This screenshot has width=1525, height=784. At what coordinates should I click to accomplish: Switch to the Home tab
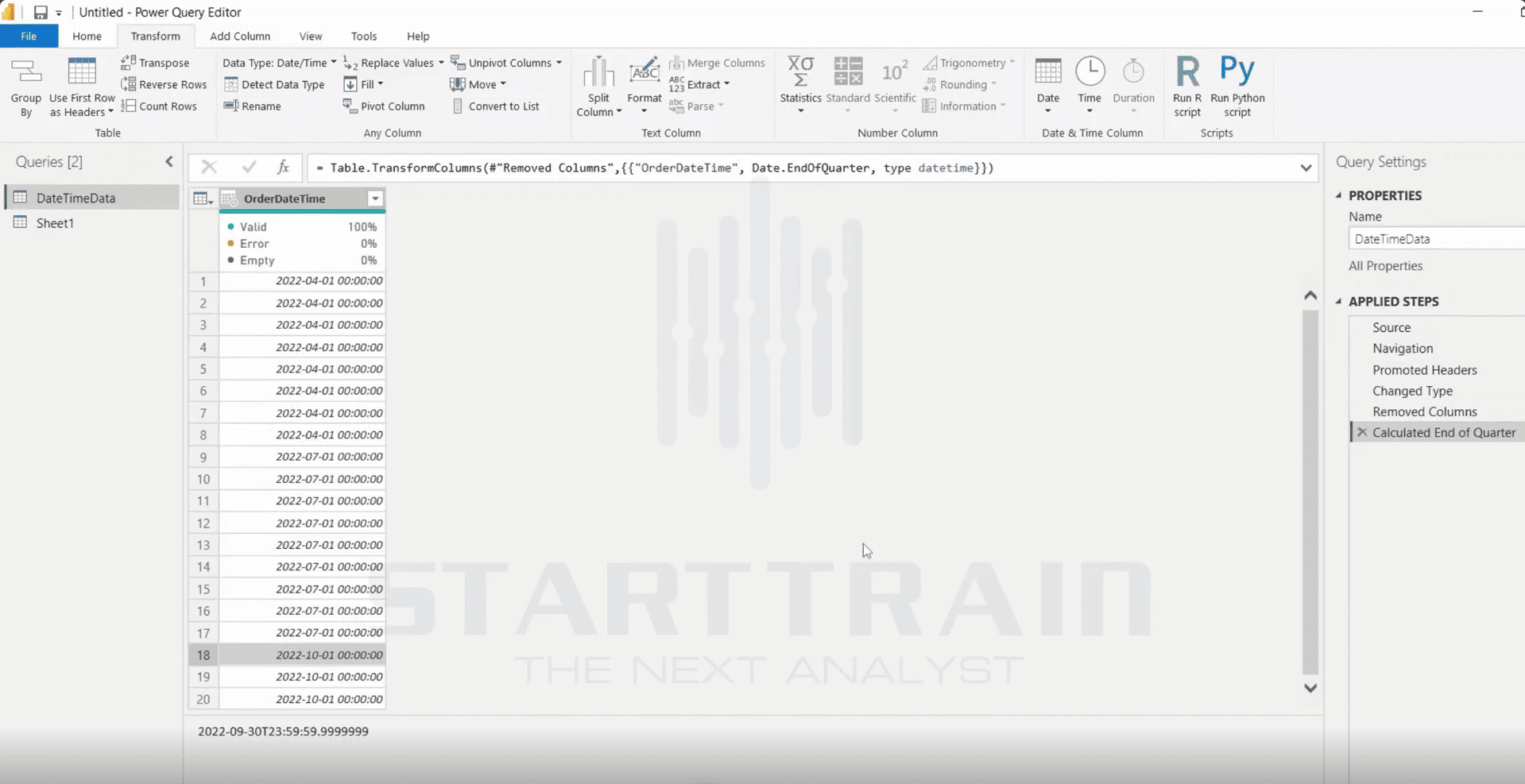point(87,36)
